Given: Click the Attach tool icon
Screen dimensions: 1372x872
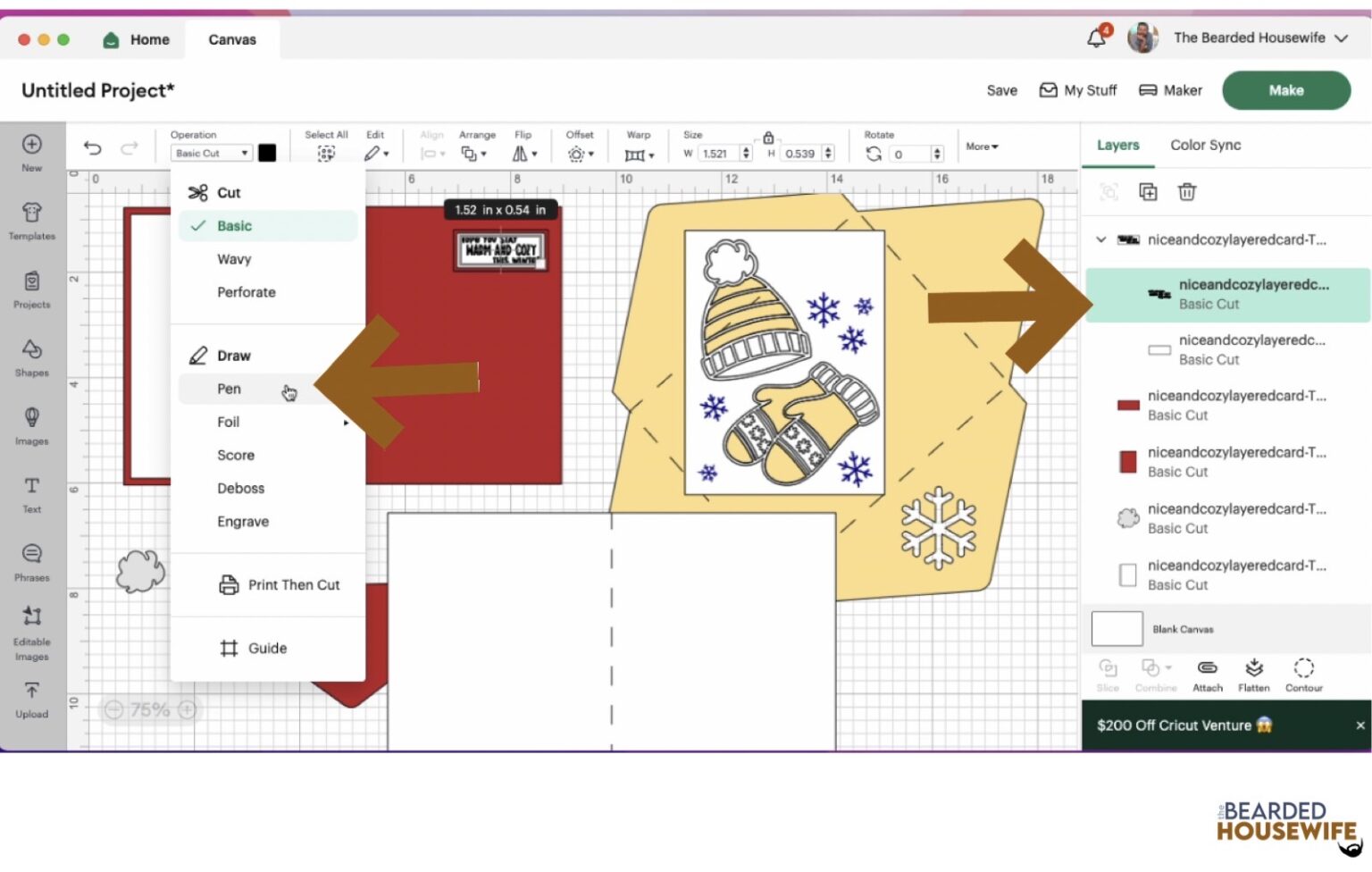Looking at the screenshot, I should click(x=1207, y=675).
